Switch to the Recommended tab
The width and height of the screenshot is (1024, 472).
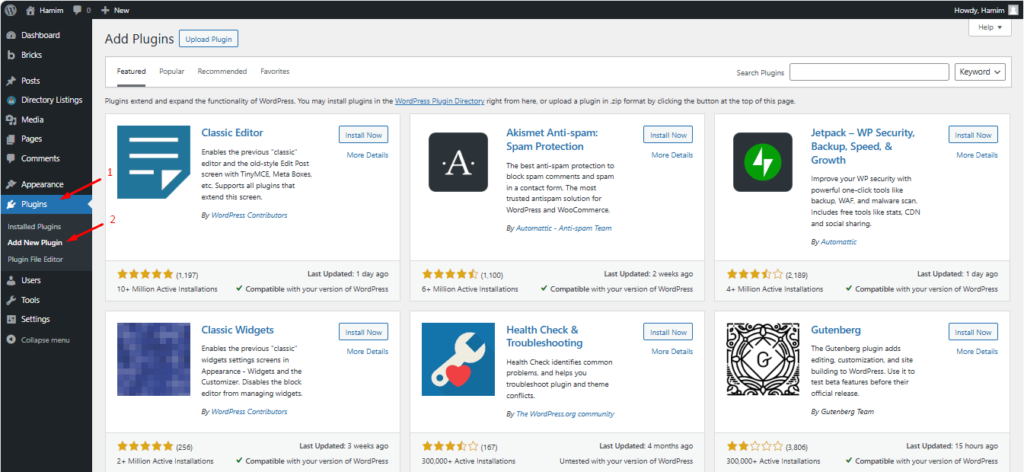point(222,72)
